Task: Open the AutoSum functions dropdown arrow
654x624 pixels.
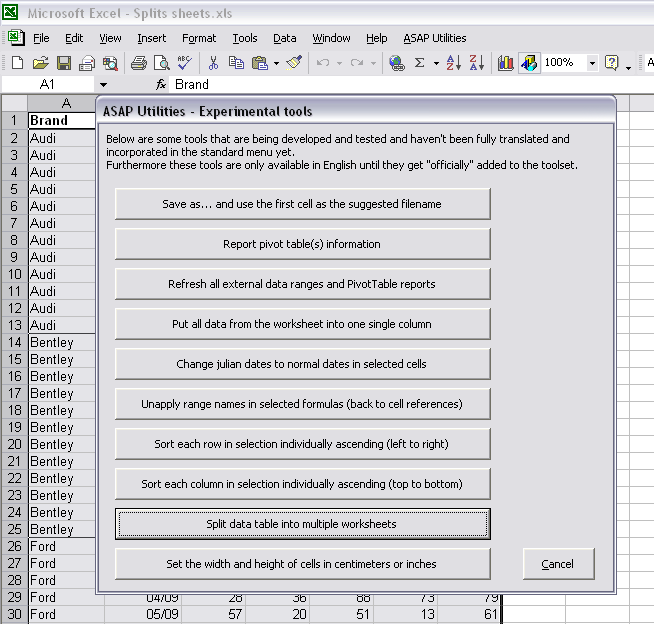Action: 436,63
